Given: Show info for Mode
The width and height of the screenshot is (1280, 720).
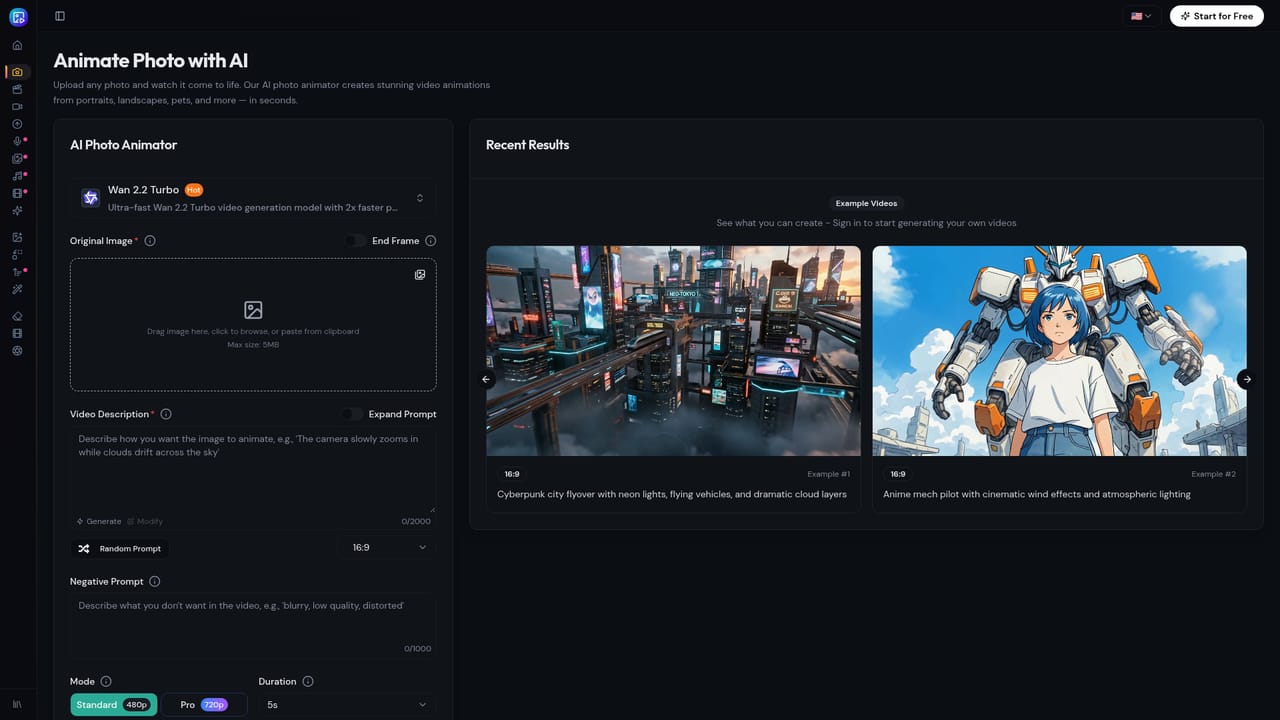Looking at the screenshot, I should [x=106, y=682].
